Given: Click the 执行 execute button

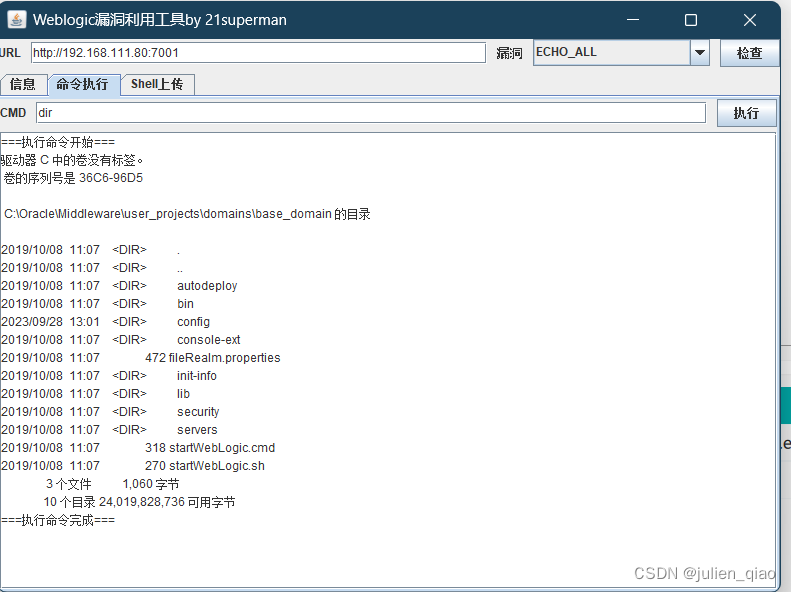Looking at the screenshot, I should click(x=746, y=113).
